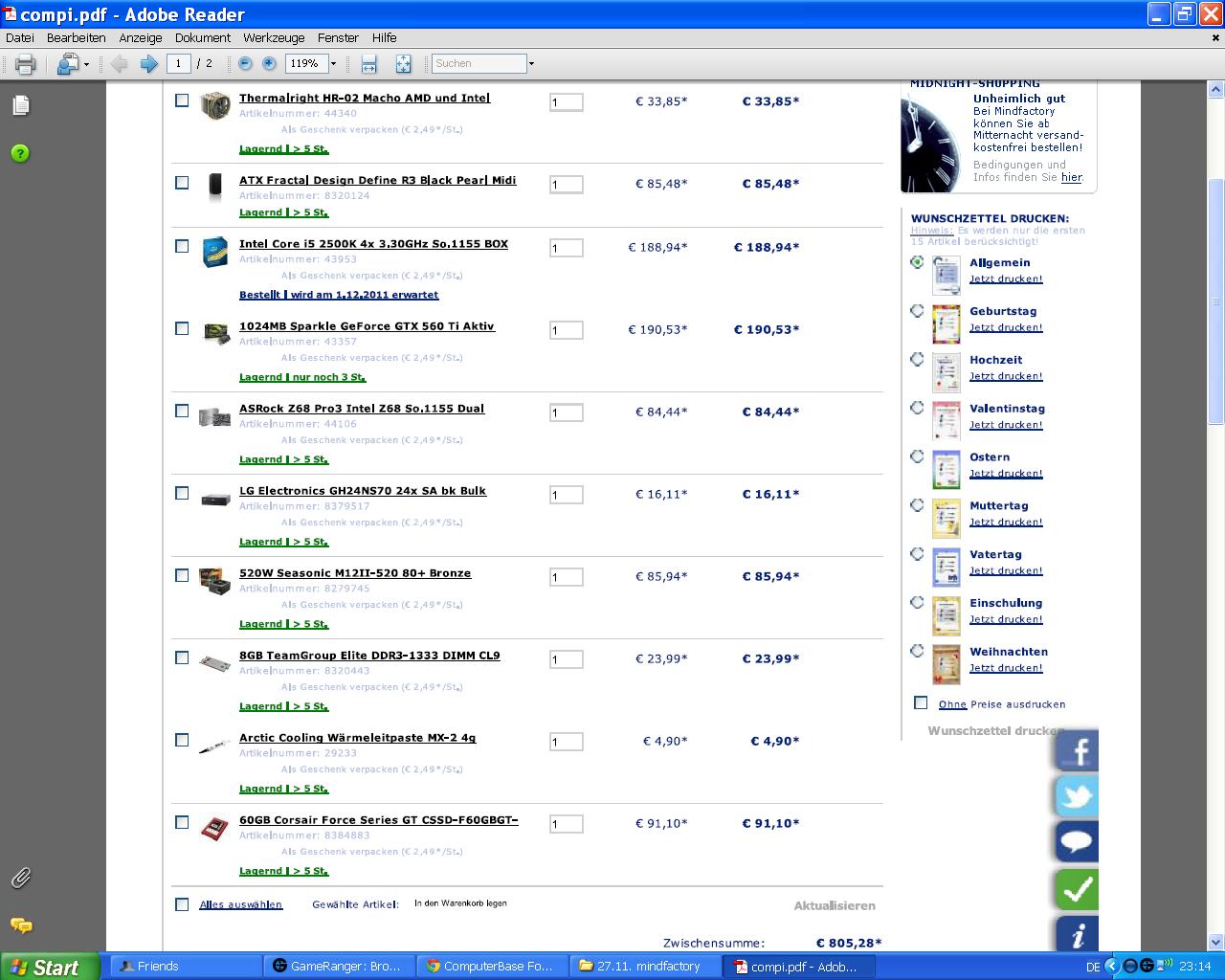Click 'Jetzt drucken!' under Valentinstag
The image size is (1225, 980).
tap(1006, 424)
